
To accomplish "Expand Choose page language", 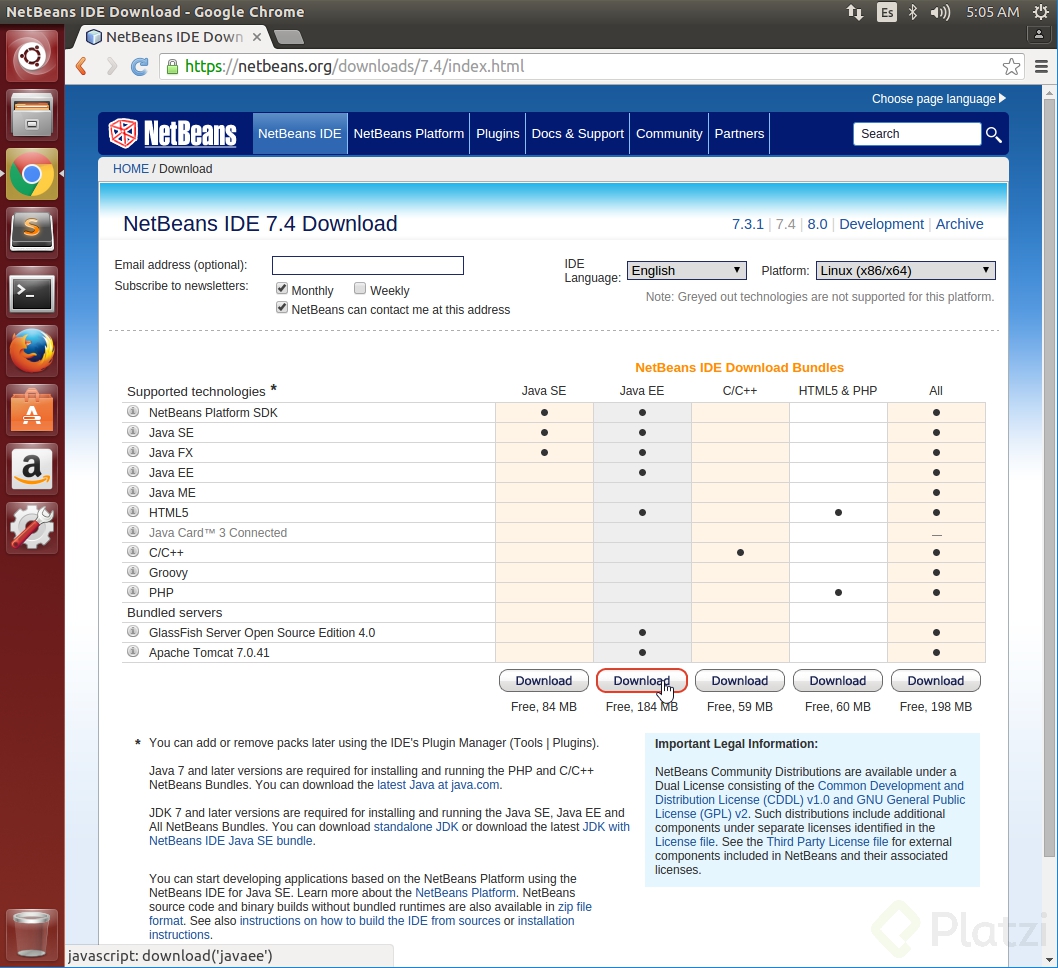I will pyautogui.click(x=939, y=99).
